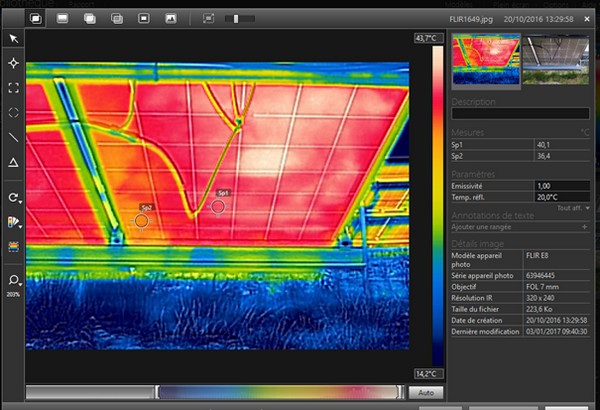Click the Résolution IR value 320 x 240
The image size is (600, 410).
540,298
